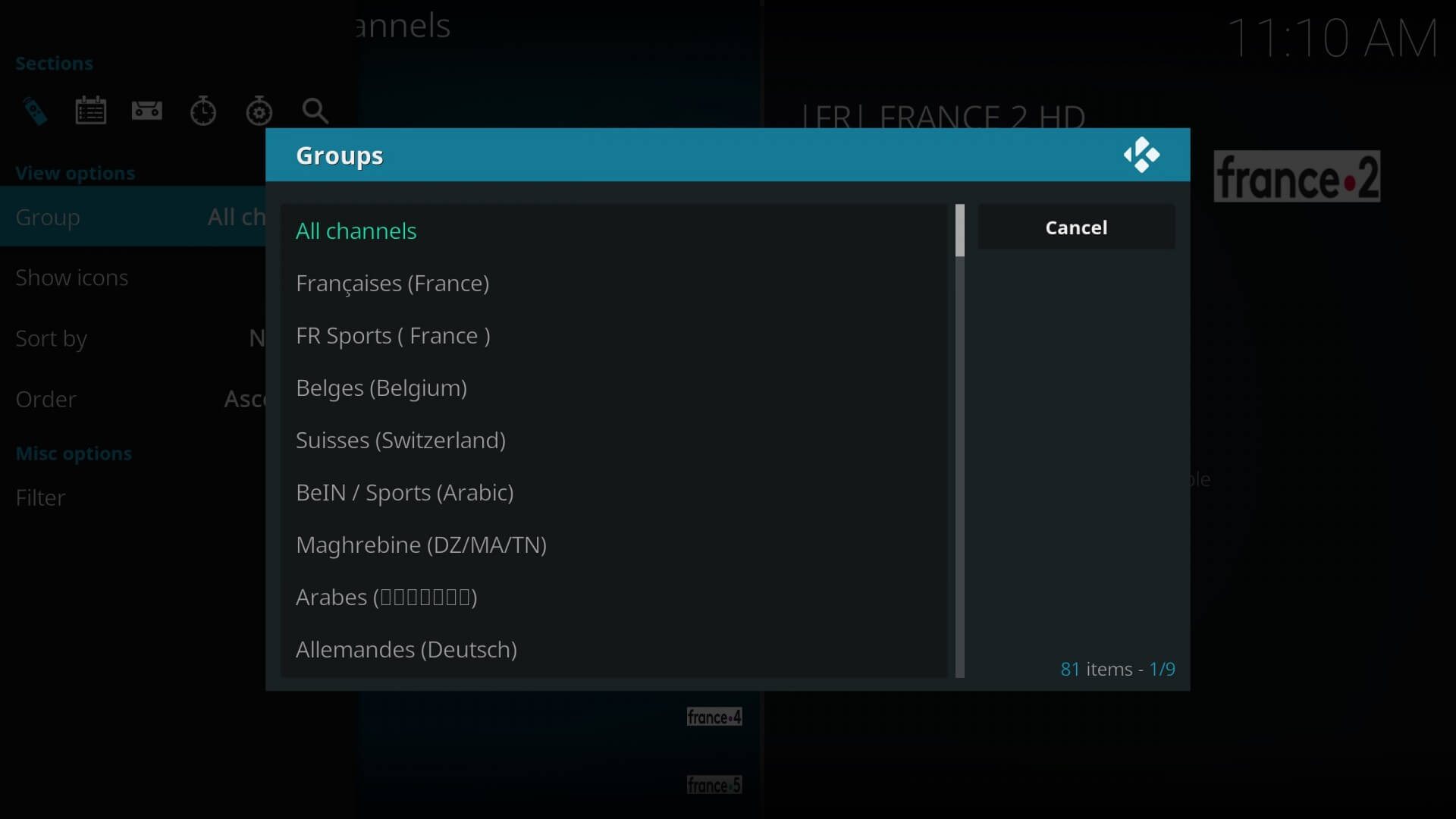Image resolution: width=1456 pixels, height=819 pixels.
Task: Click the Schedule/Calendar icon in toolbar
Action: [x=91, y=111]
